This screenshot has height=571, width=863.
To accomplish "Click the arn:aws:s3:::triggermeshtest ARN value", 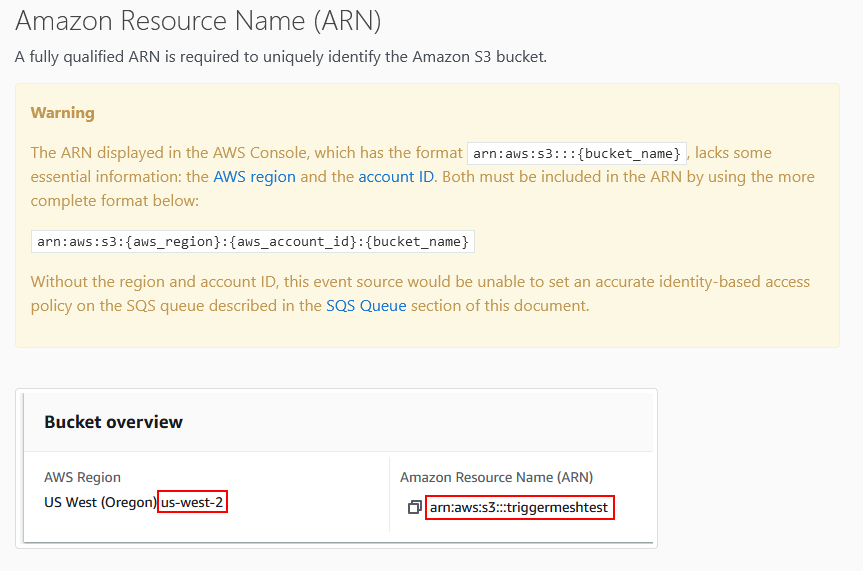I will coord(519,507).
